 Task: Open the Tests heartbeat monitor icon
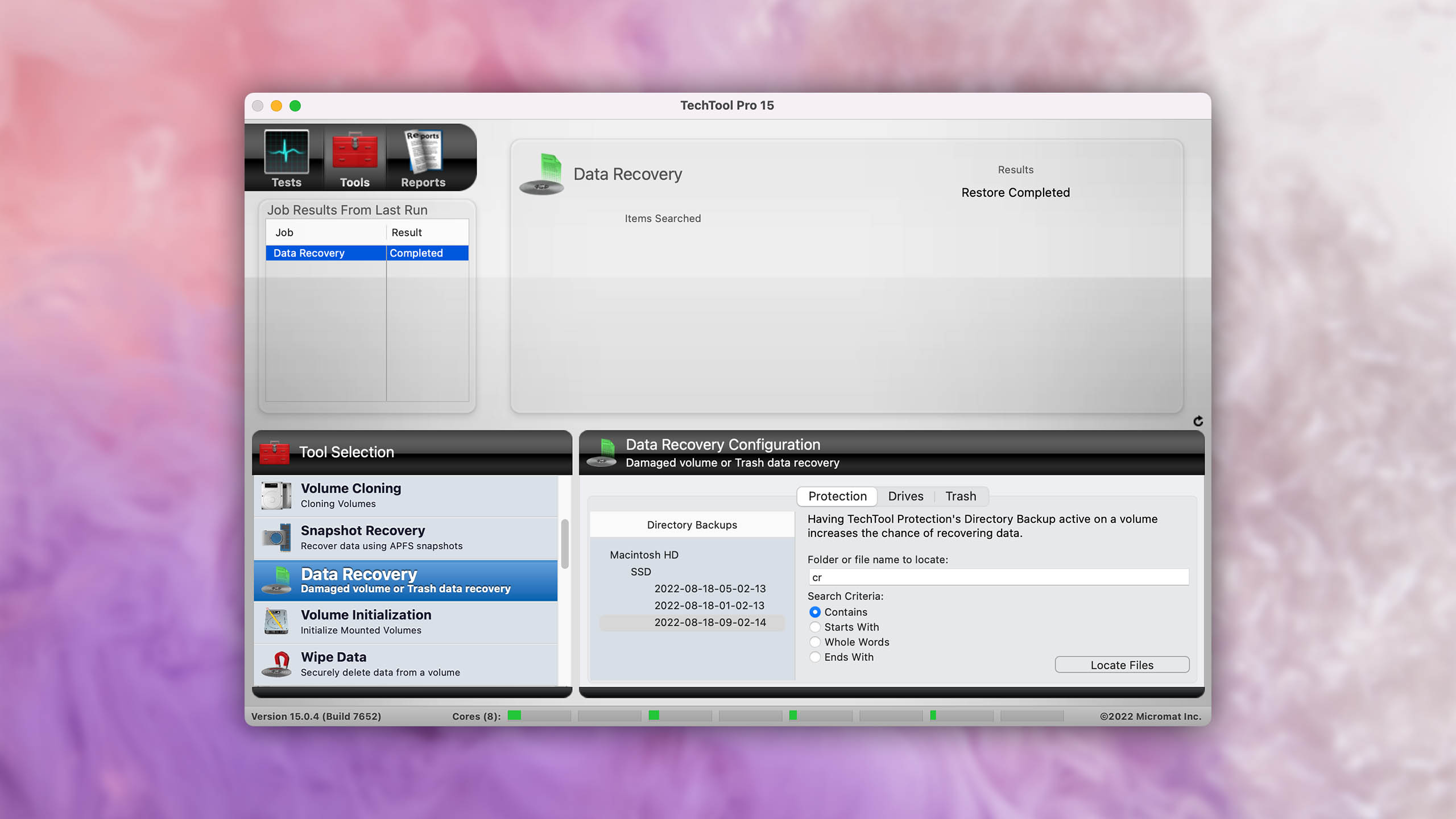[x=286, y=151]
